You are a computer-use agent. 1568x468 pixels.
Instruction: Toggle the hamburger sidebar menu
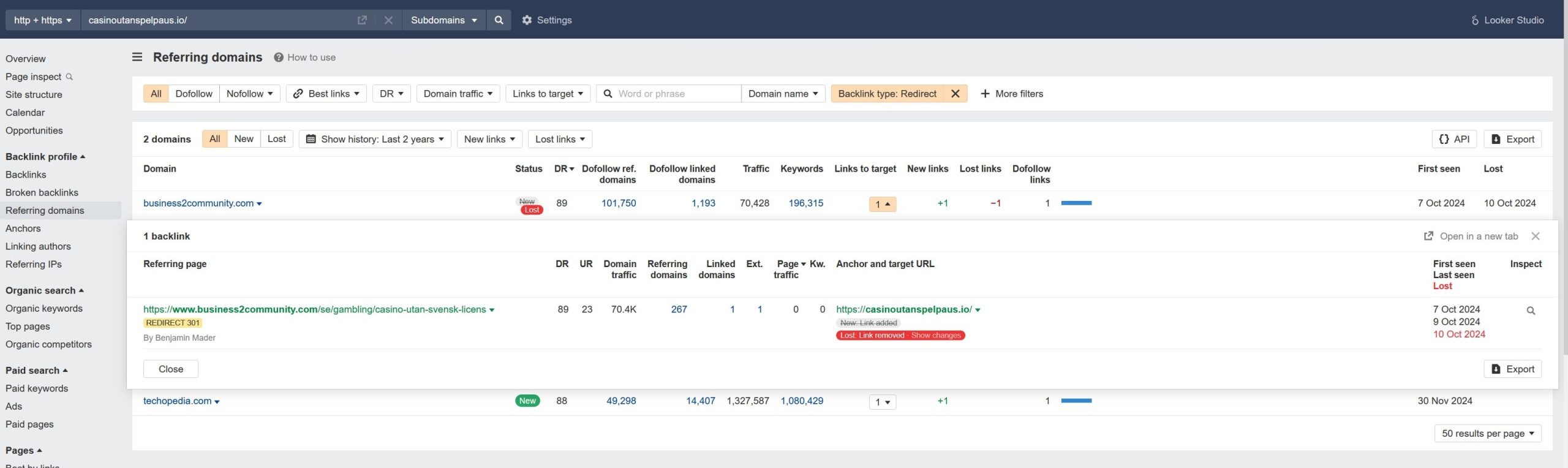pyautogui.click(x=137, y=57)
